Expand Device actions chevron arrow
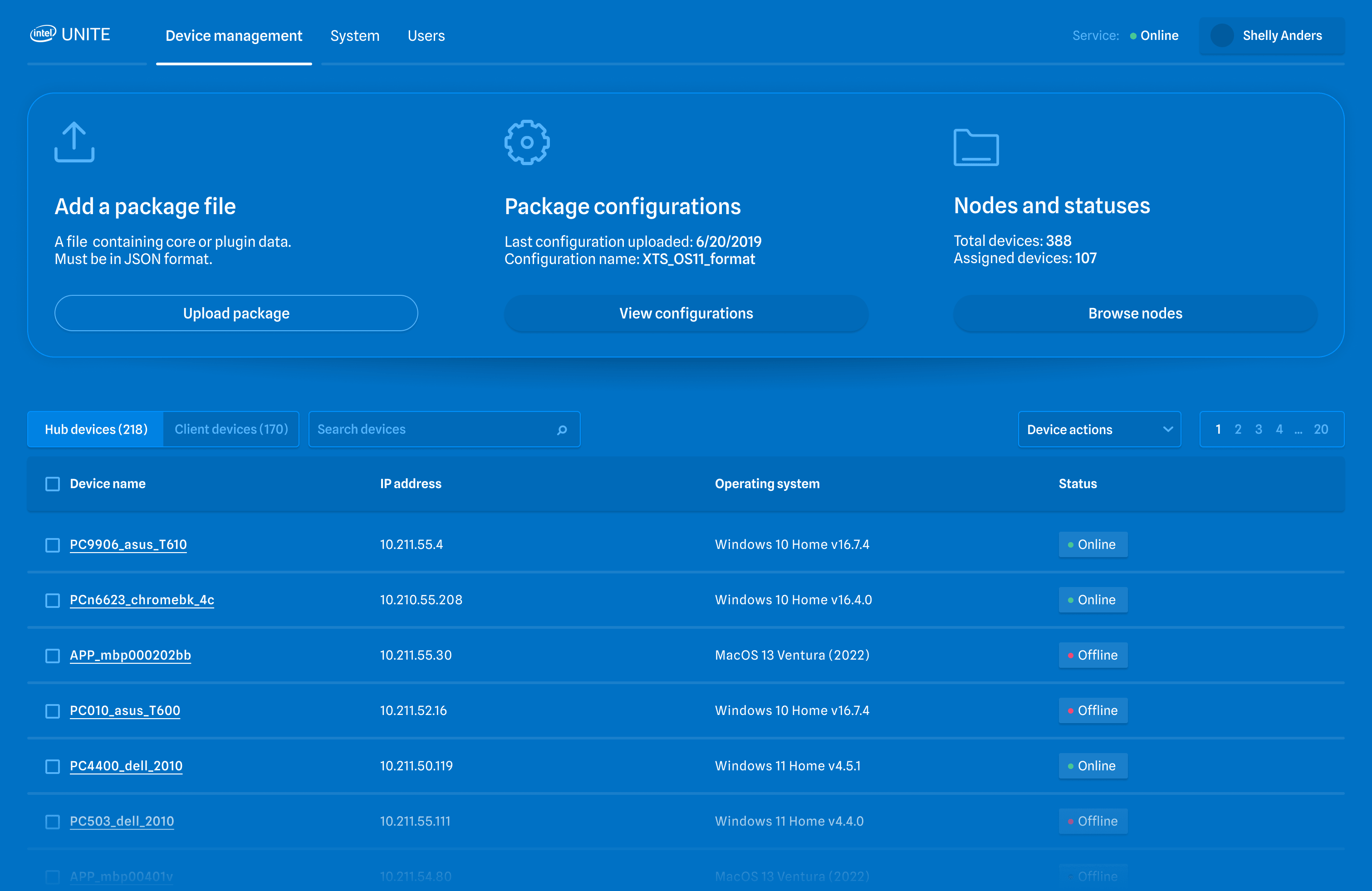Screen dimensions: 1372x891 click(x=1167, y=429)
